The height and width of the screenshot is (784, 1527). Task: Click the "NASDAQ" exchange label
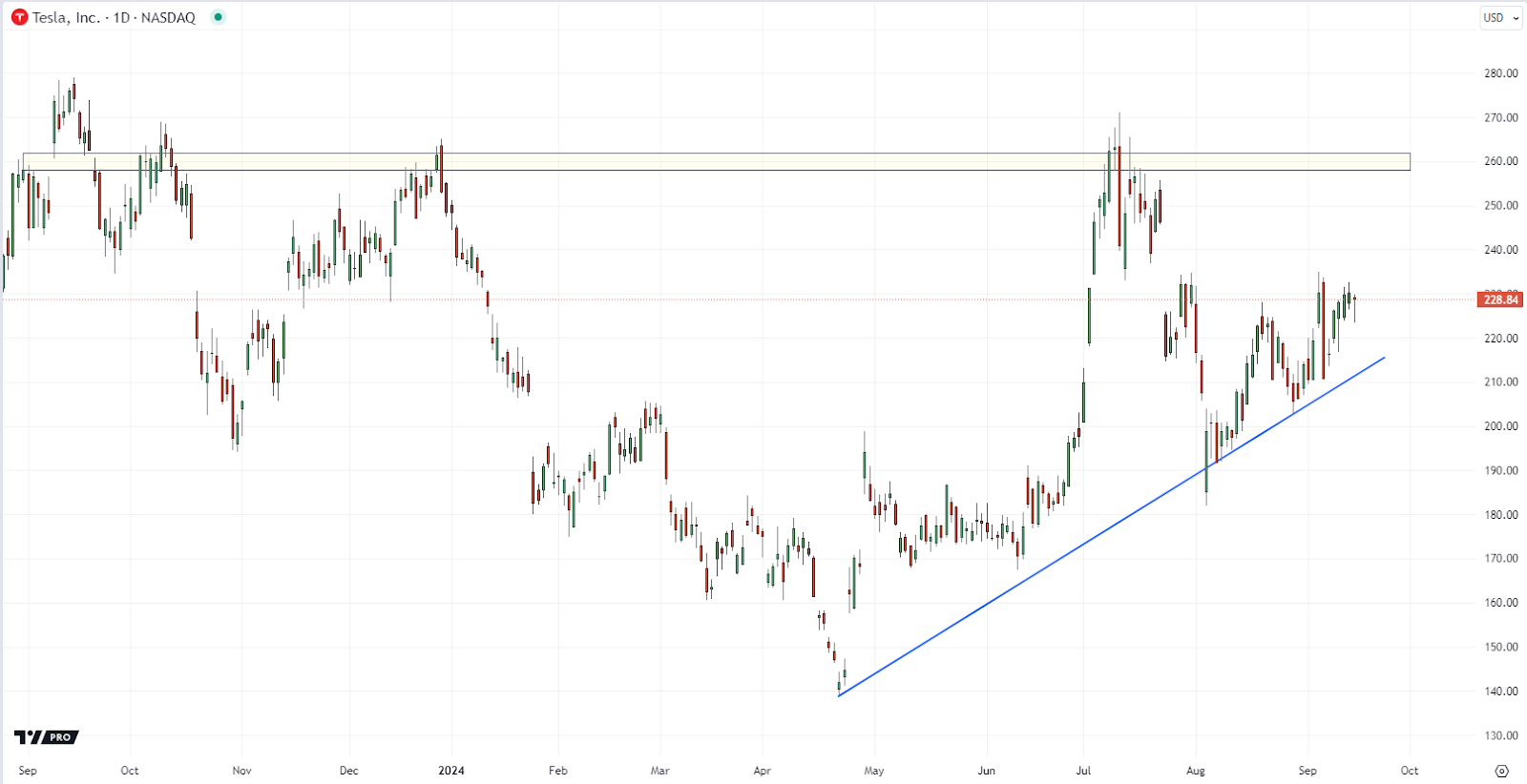tap(168, 17)
